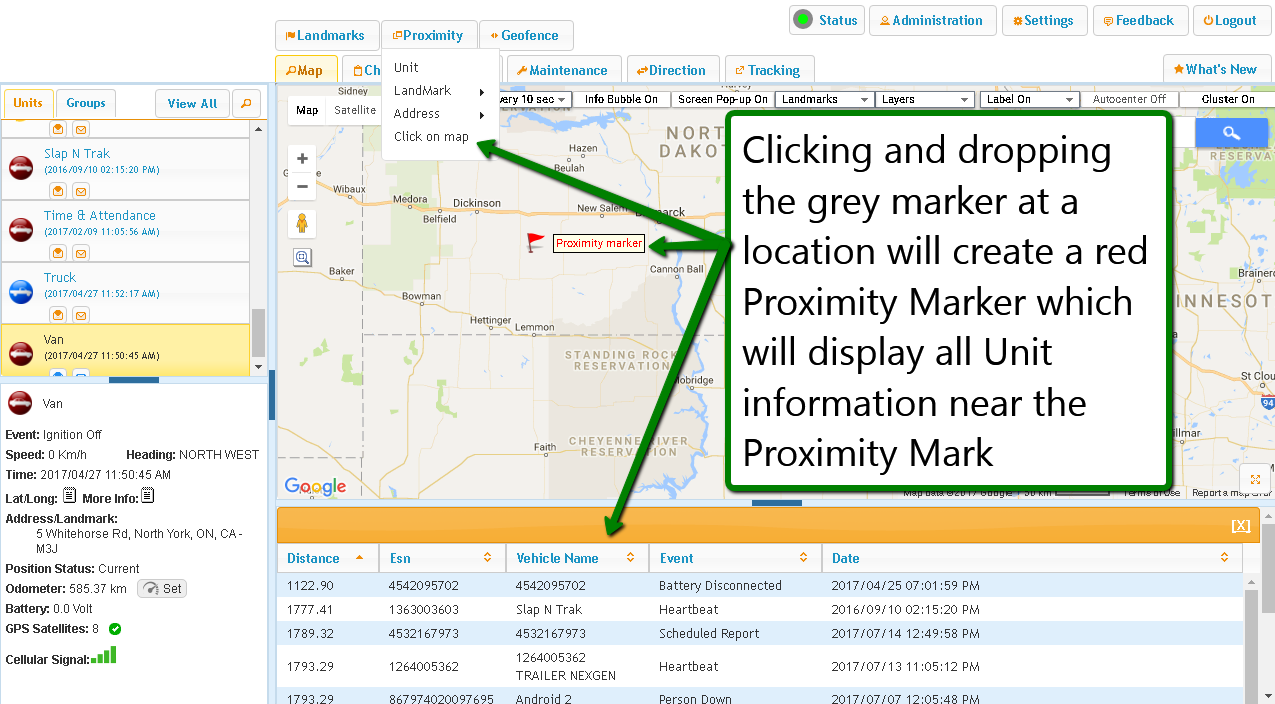
Task: Toggle Autocenter Off setting
Action: pos(1129,100)
